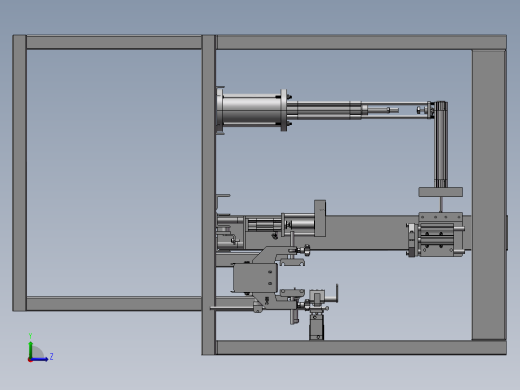Select the small plate below the extrusion column
The image size is (520, 390).
click(x=440, y=192)
